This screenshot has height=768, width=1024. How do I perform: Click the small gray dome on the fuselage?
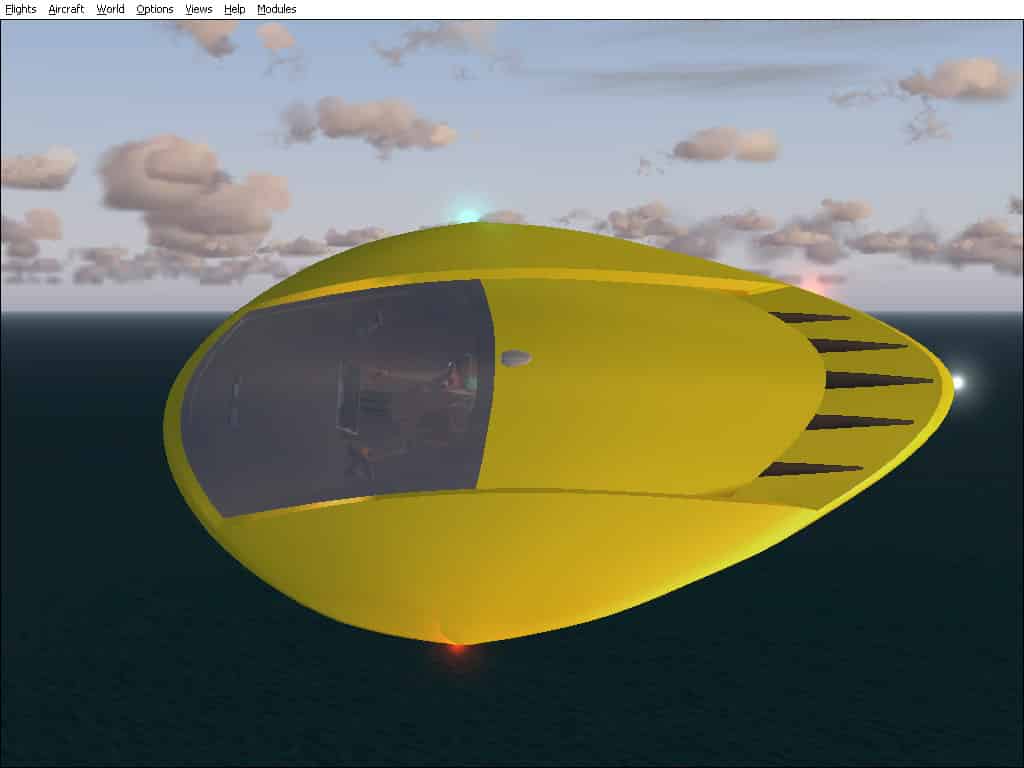[x=515, y=358]
